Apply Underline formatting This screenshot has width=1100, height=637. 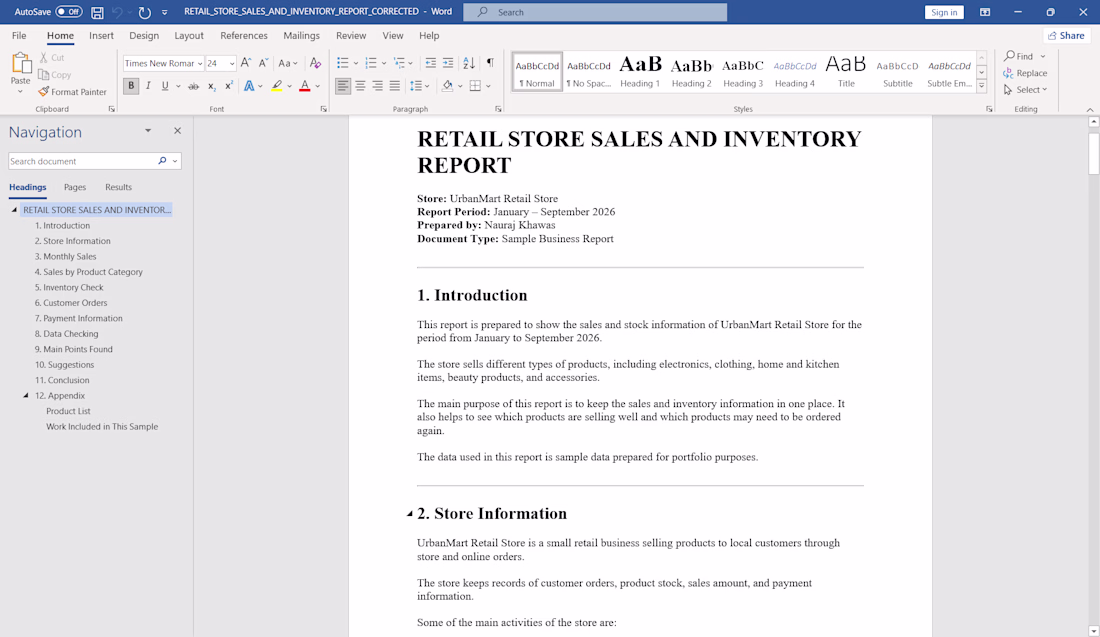165,86
